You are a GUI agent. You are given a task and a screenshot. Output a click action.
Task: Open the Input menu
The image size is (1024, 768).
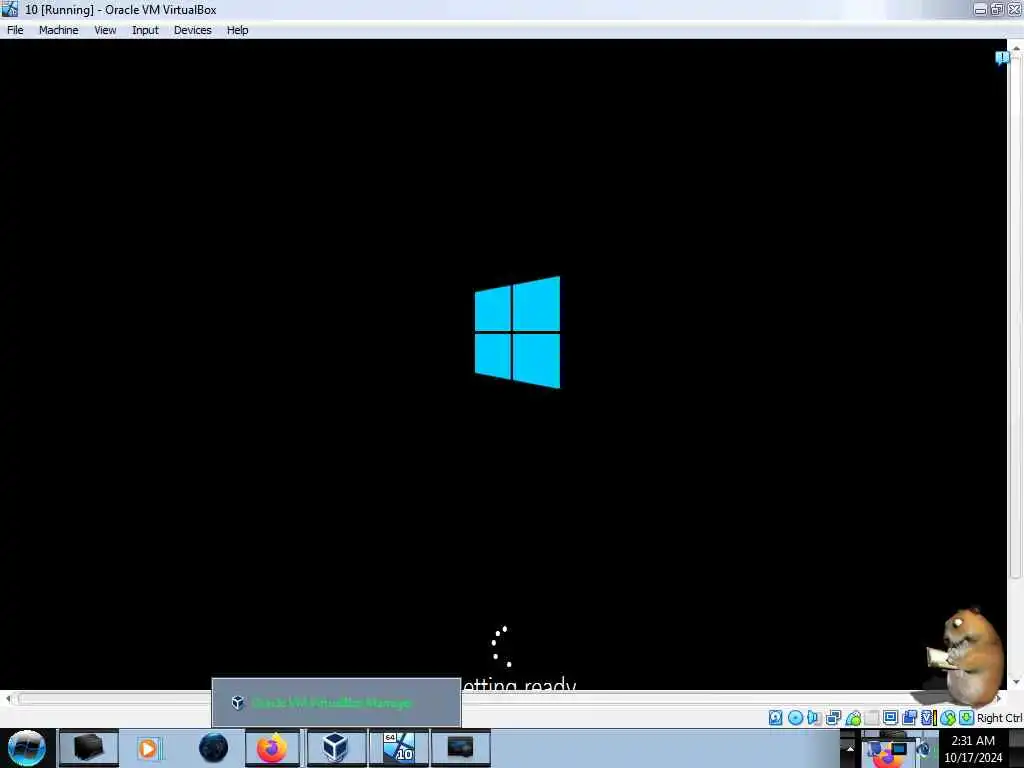click(x=145, y=30)
